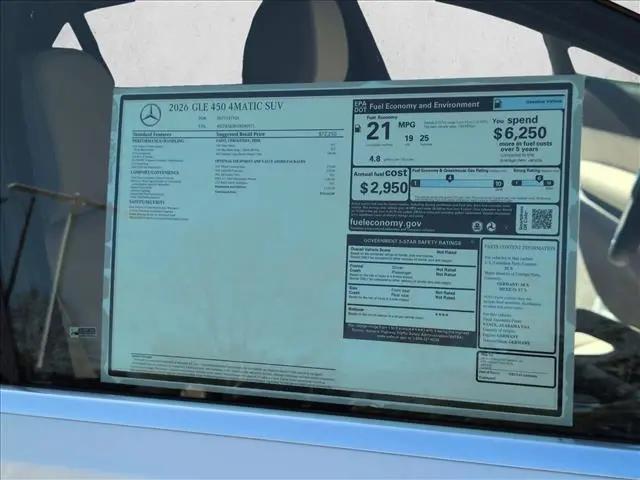This screenshot has width=640, height=480.
Task: Select the 'Gasoline Vehicle' label
Action: pyautogui.click(x=543, y=102)
